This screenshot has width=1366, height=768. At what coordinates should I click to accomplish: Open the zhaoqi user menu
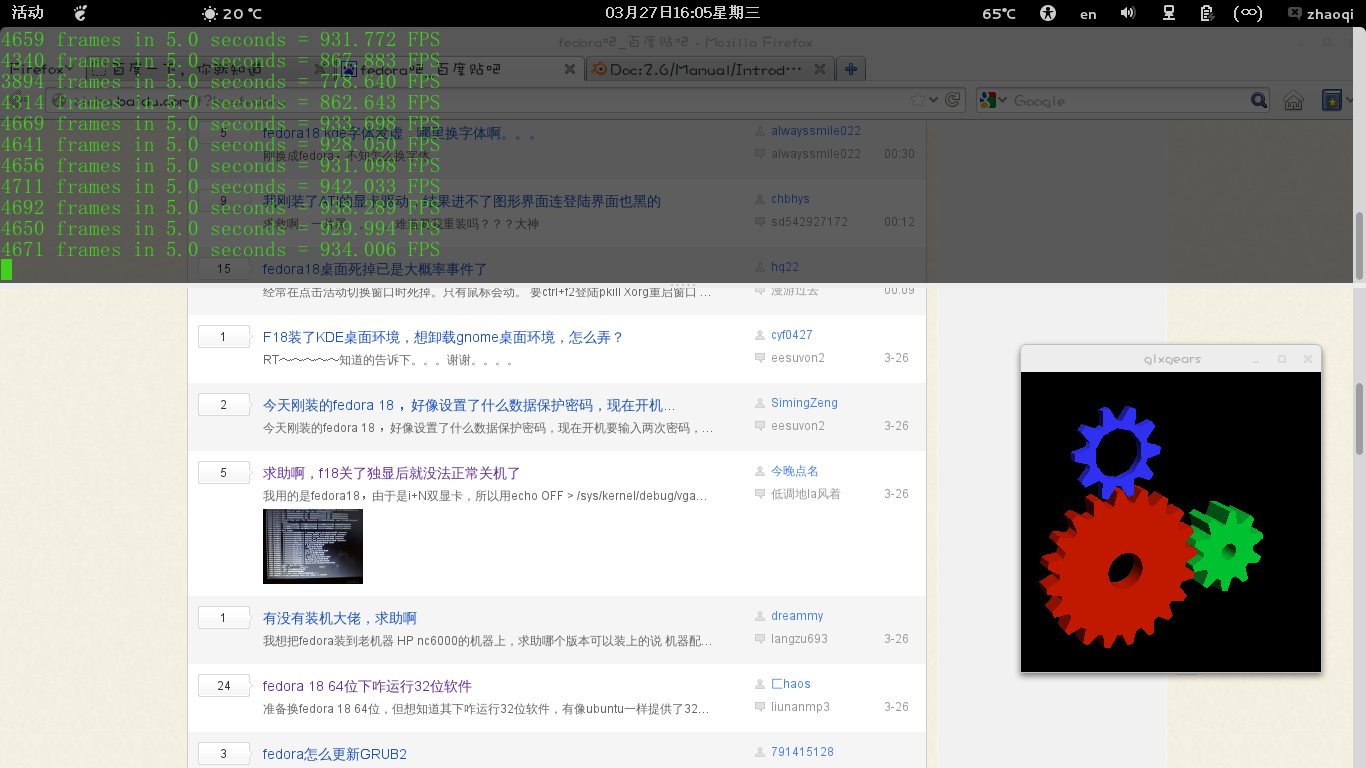click(1320, 13)
